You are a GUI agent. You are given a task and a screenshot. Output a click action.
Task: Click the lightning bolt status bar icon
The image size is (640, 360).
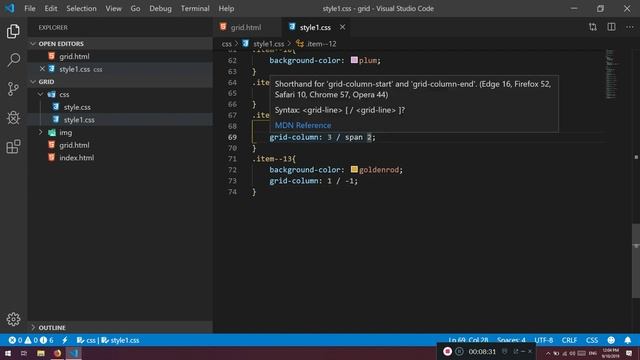[64, 340]
